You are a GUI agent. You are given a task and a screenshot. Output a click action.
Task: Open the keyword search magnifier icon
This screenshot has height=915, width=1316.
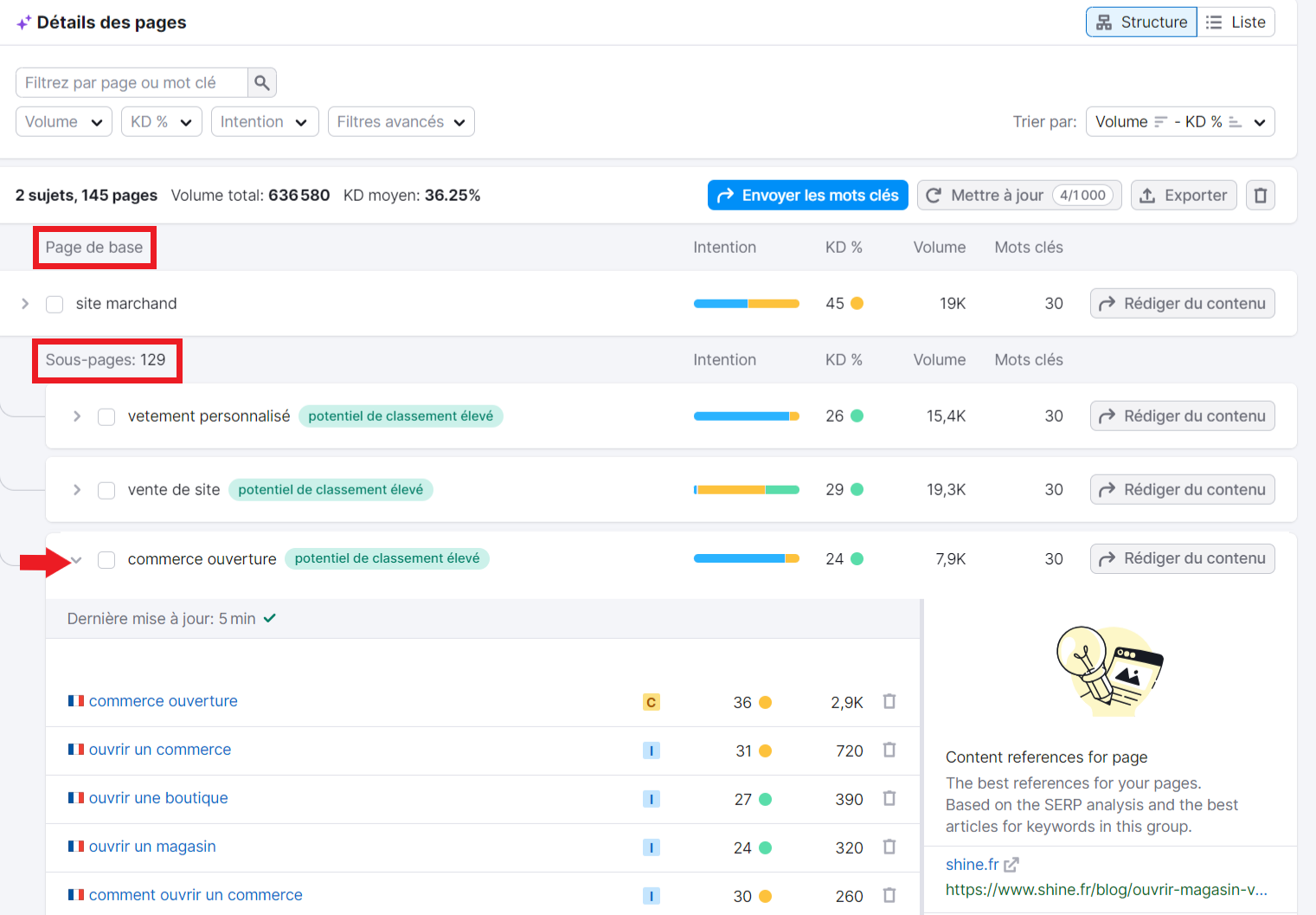point(261,82)
